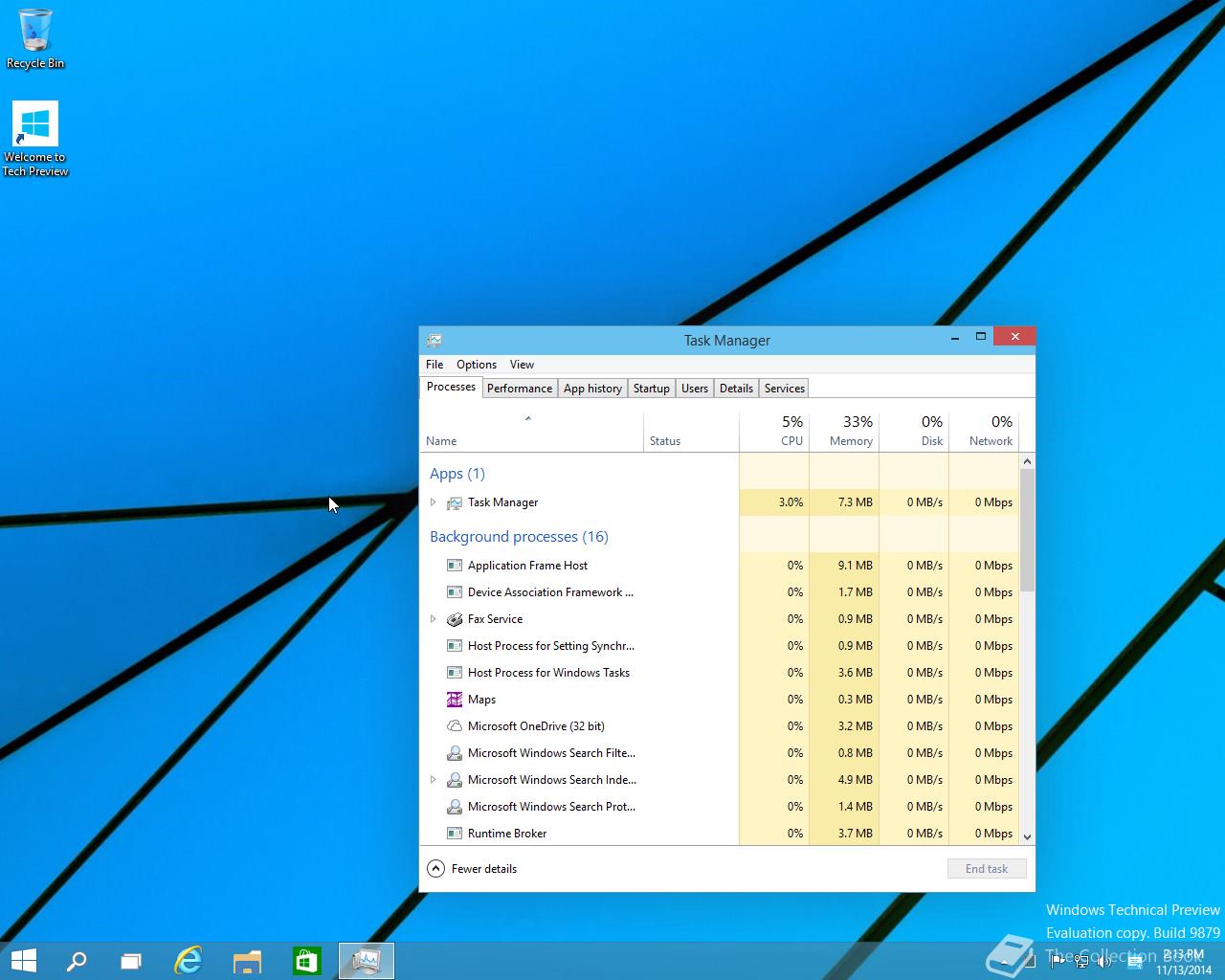This screenshot has height=980, width=1225.
Task: Click the process list scrollbar thumb
Action: click(x=1027, y=531)
